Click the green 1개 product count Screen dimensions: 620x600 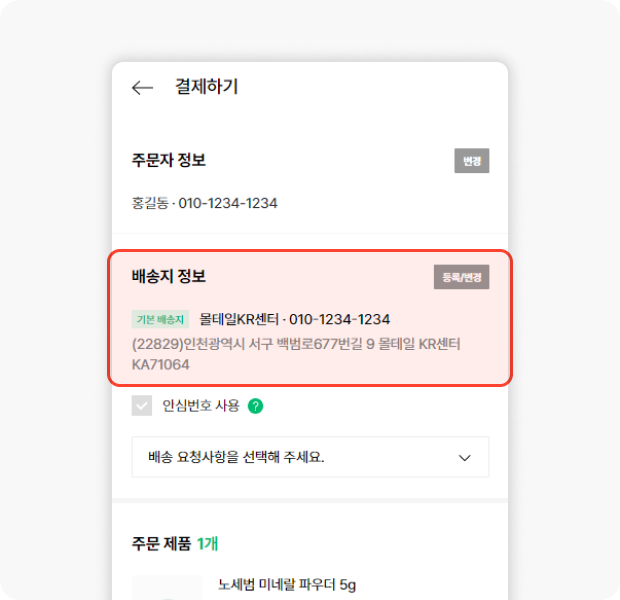[207, 543]
